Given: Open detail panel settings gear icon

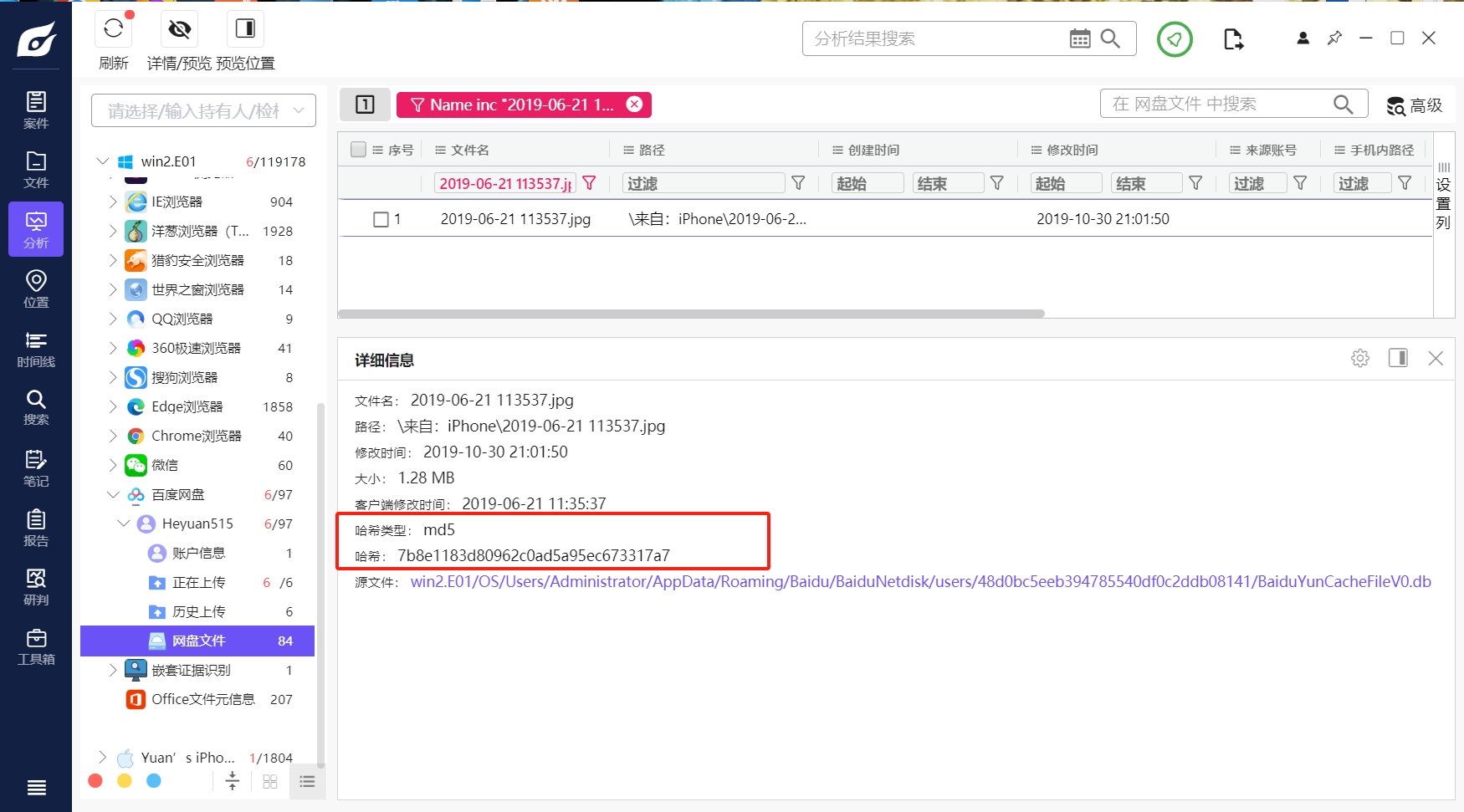Looking at the screenshot, I should pyautogui.click(x=1360, y=358).
